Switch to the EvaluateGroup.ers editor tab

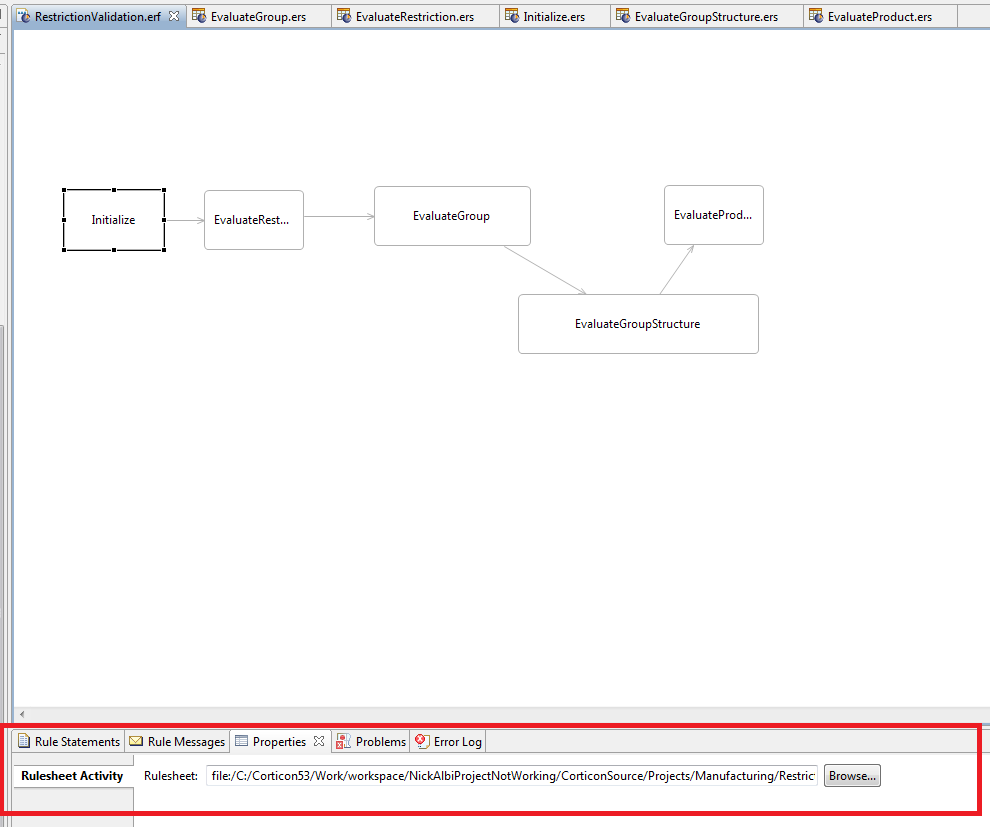coord(258,16)
